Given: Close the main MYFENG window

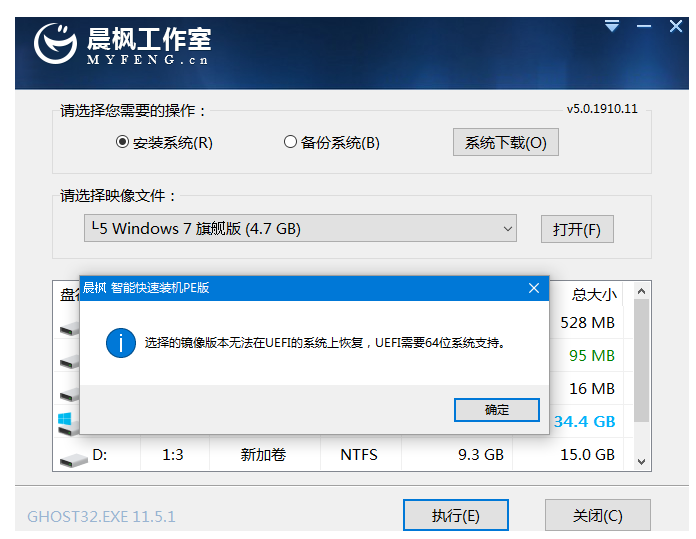Looking at the screenshot, I should pos(676,26).
